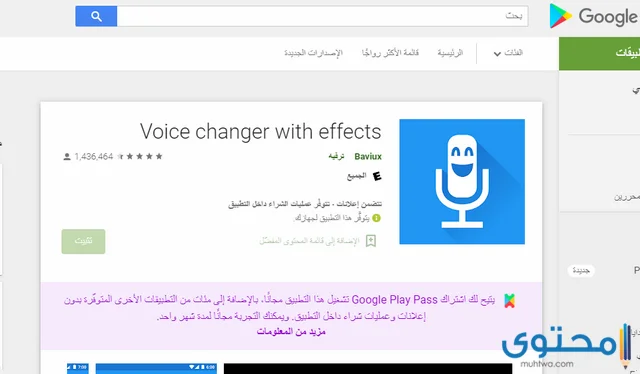Screen dimensions: 640x374
Task: Click the 6:00 blue screenshot thumbnail
Action: [x=156, y=369]
